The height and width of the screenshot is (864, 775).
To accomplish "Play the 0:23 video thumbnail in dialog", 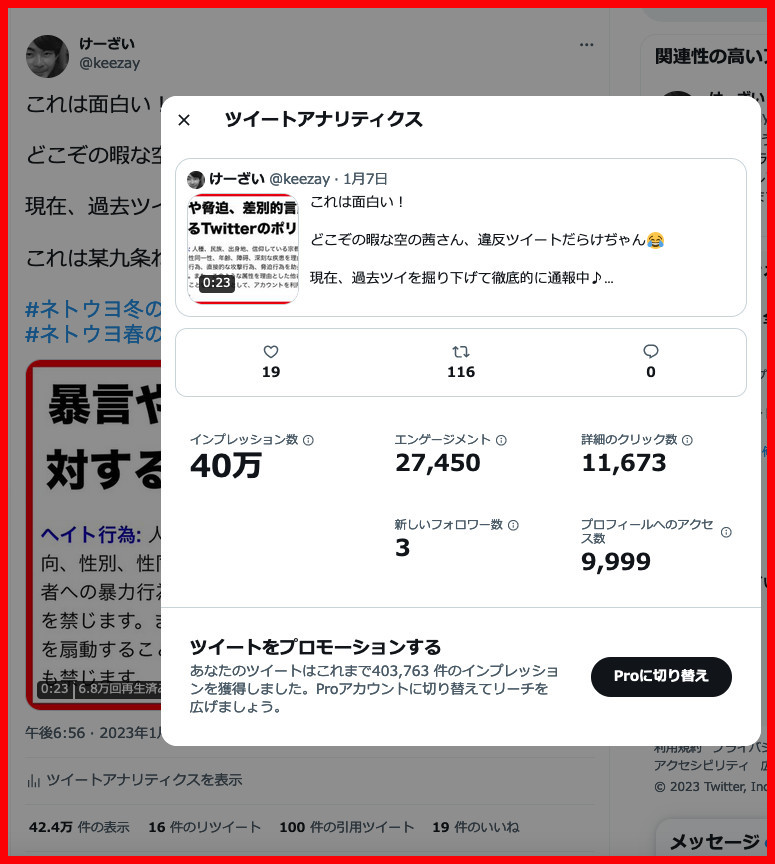I will (243, 249).
